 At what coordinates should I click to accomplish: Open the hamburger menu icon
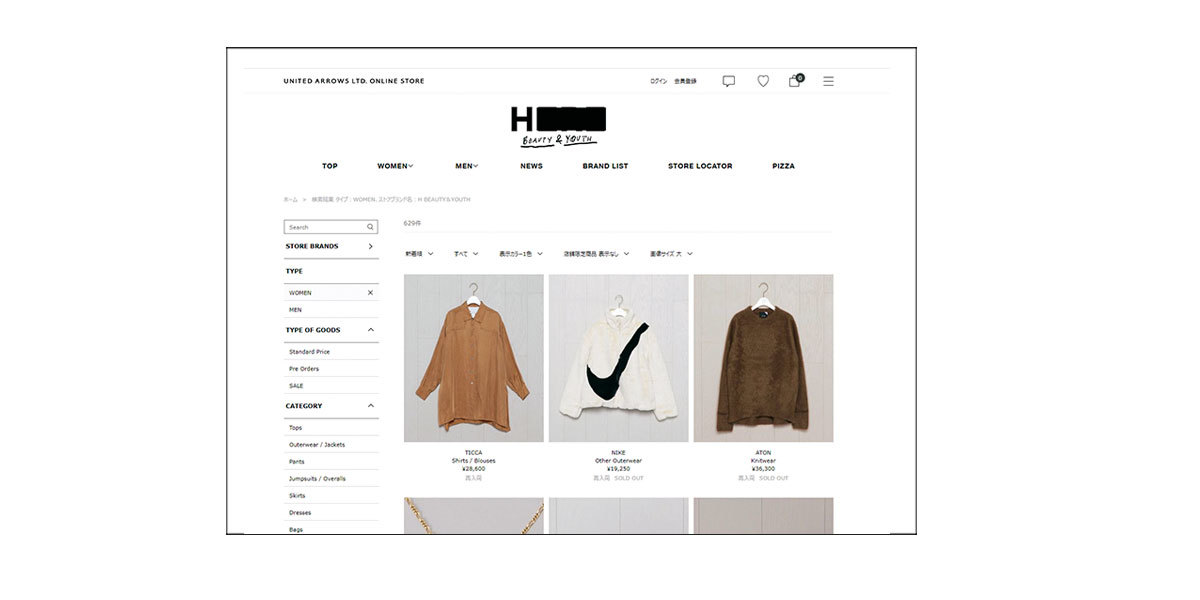828,81
